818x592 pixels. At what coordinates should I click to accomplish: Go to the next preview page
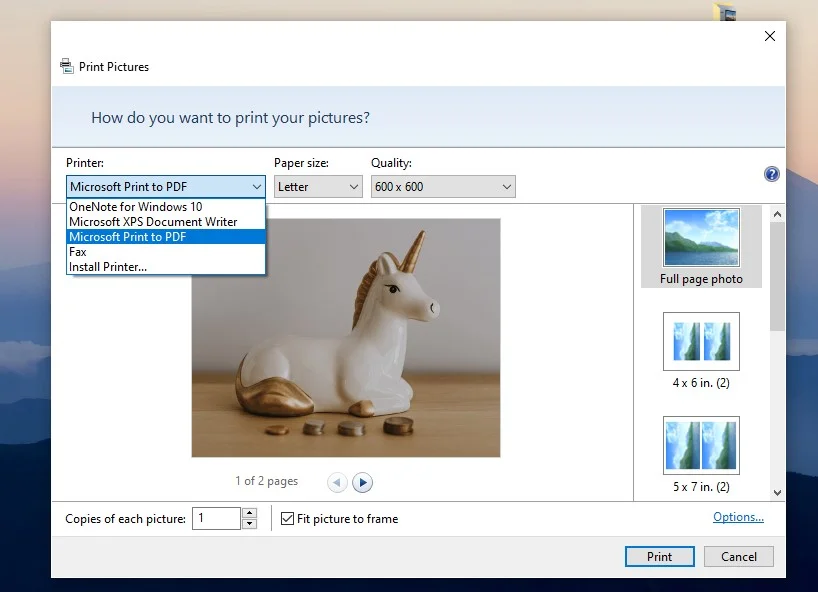click(363, 482)
